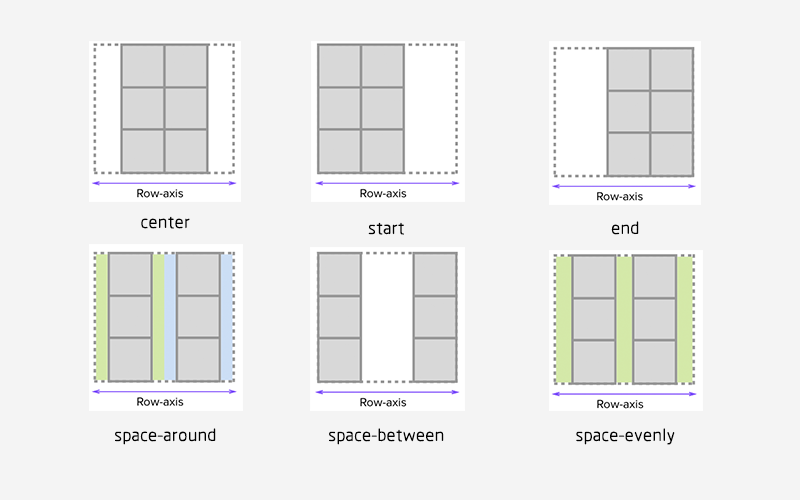Click leftmost green strip in space-around diagram
Image resolution: width=800 pixels, height=500 pixels.
(x=102, y=317)
